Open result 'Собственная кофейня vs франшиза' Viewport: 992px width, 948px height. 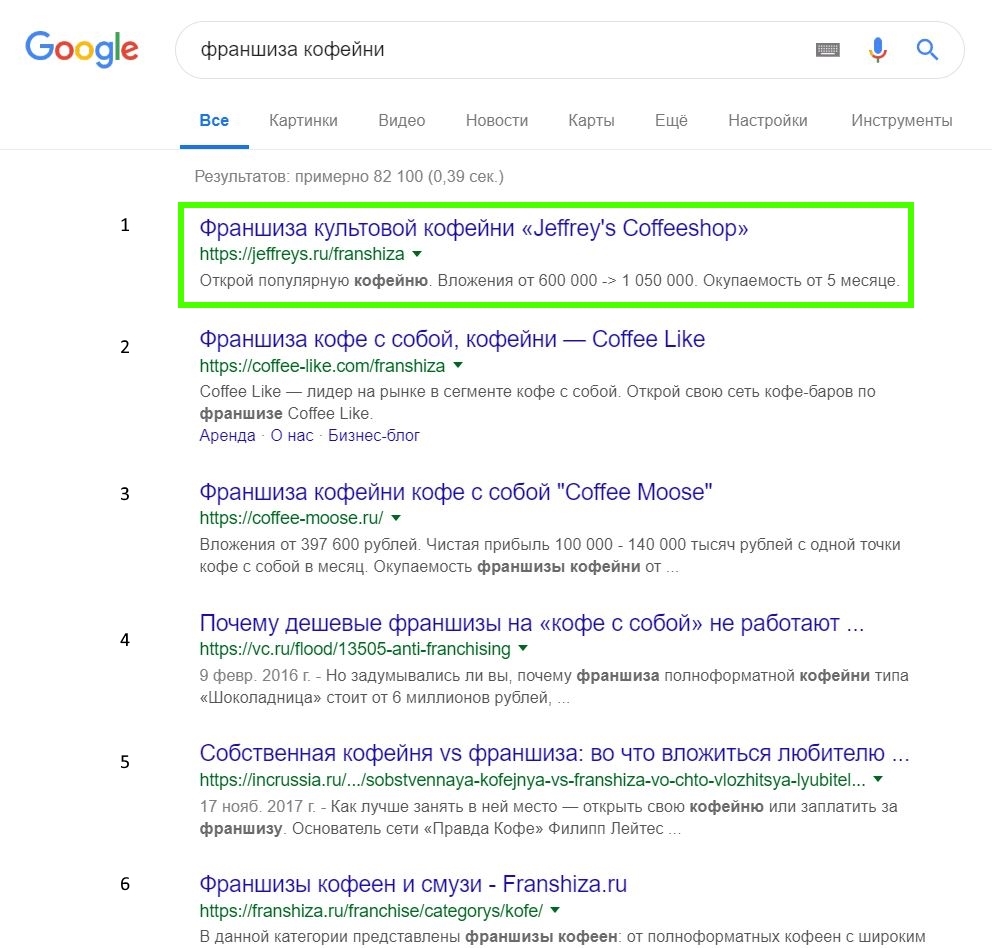click(x=554, y=753)
